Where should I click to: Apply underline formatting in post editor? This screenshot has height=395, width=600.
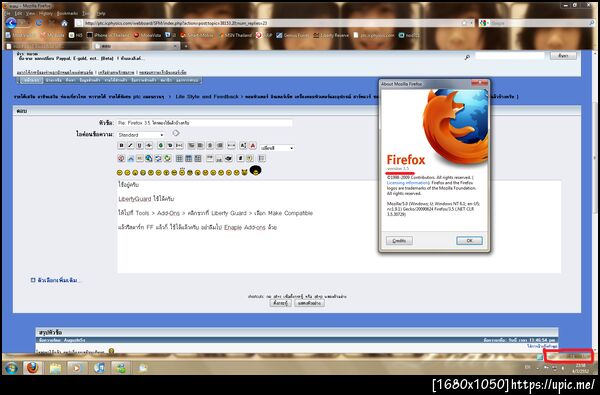(140, 145)
